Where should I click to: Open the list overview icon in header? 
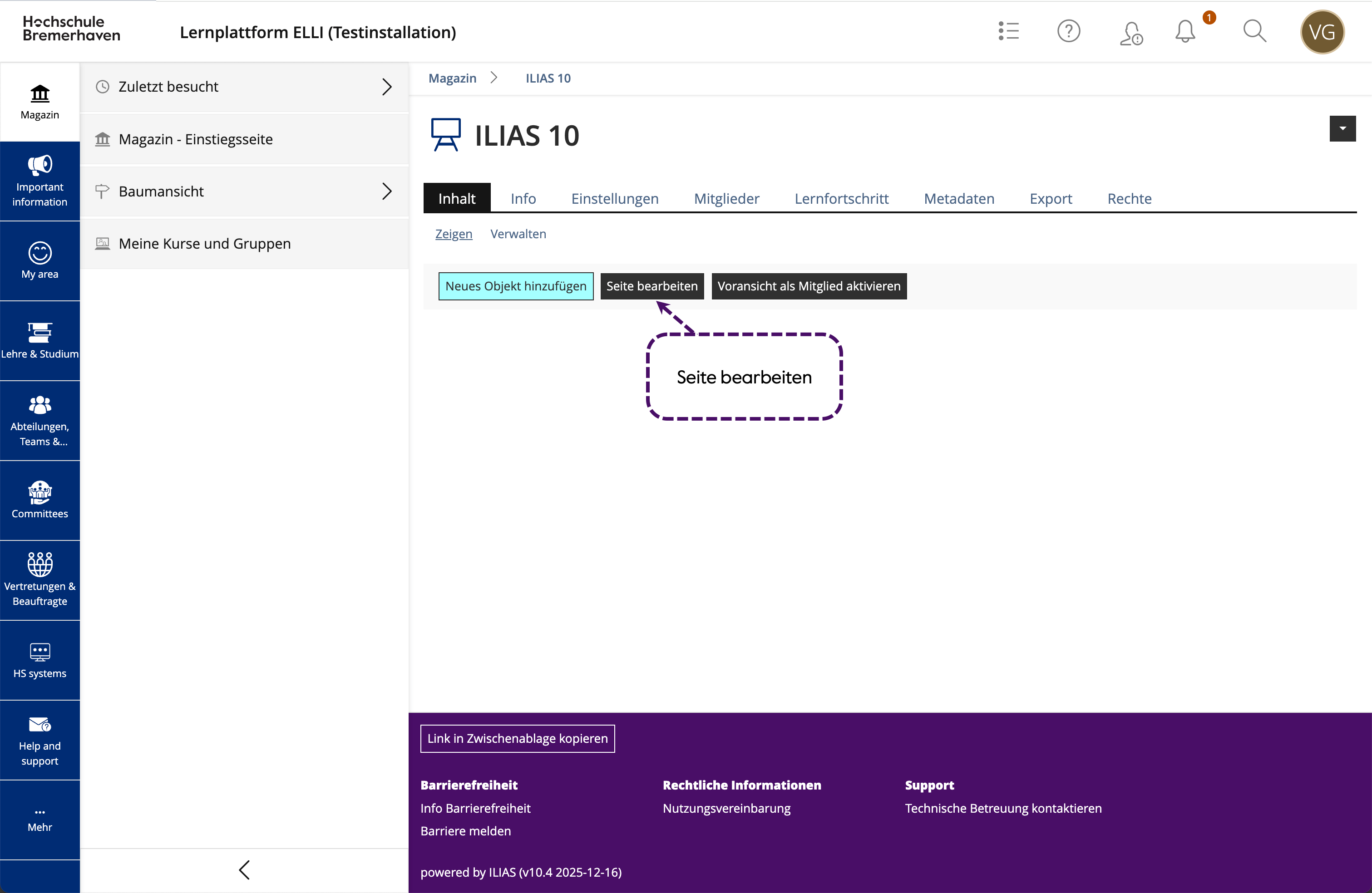(1008, 32)
